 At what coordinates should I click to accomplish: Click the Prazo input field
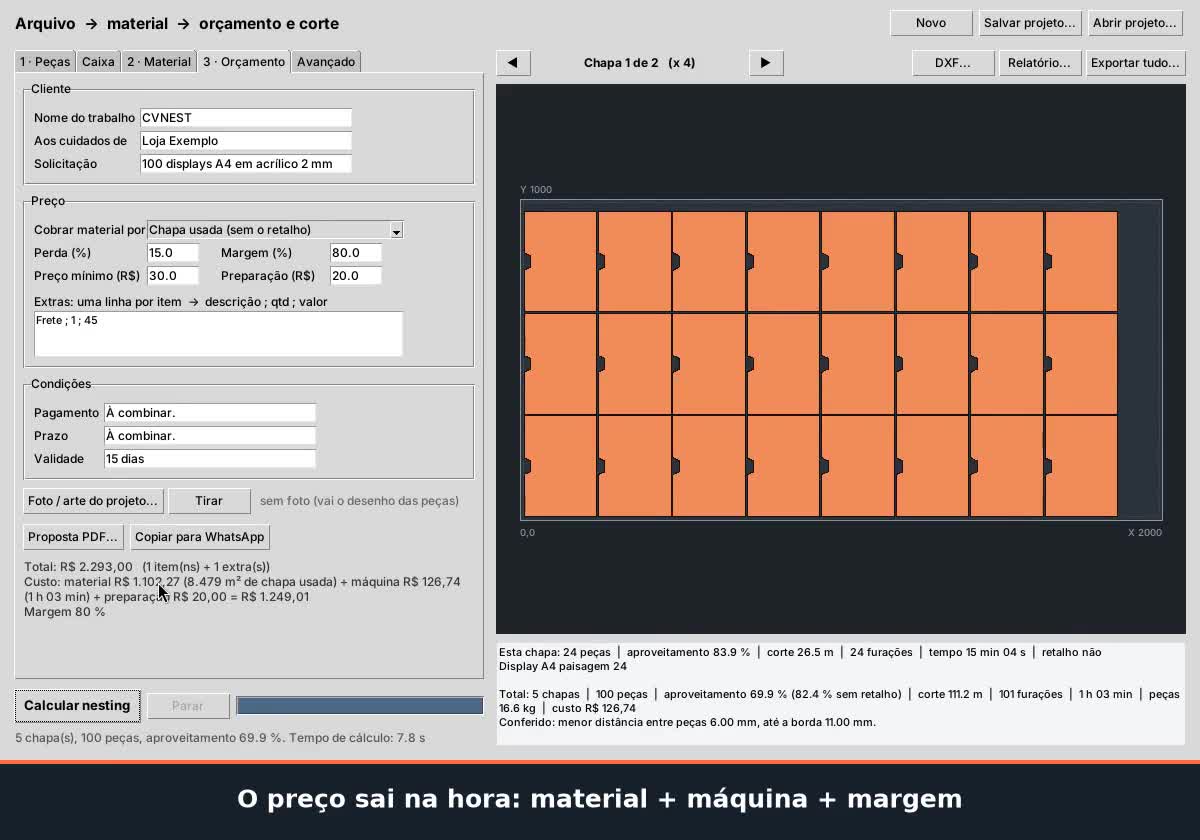(x=210, y=436)
